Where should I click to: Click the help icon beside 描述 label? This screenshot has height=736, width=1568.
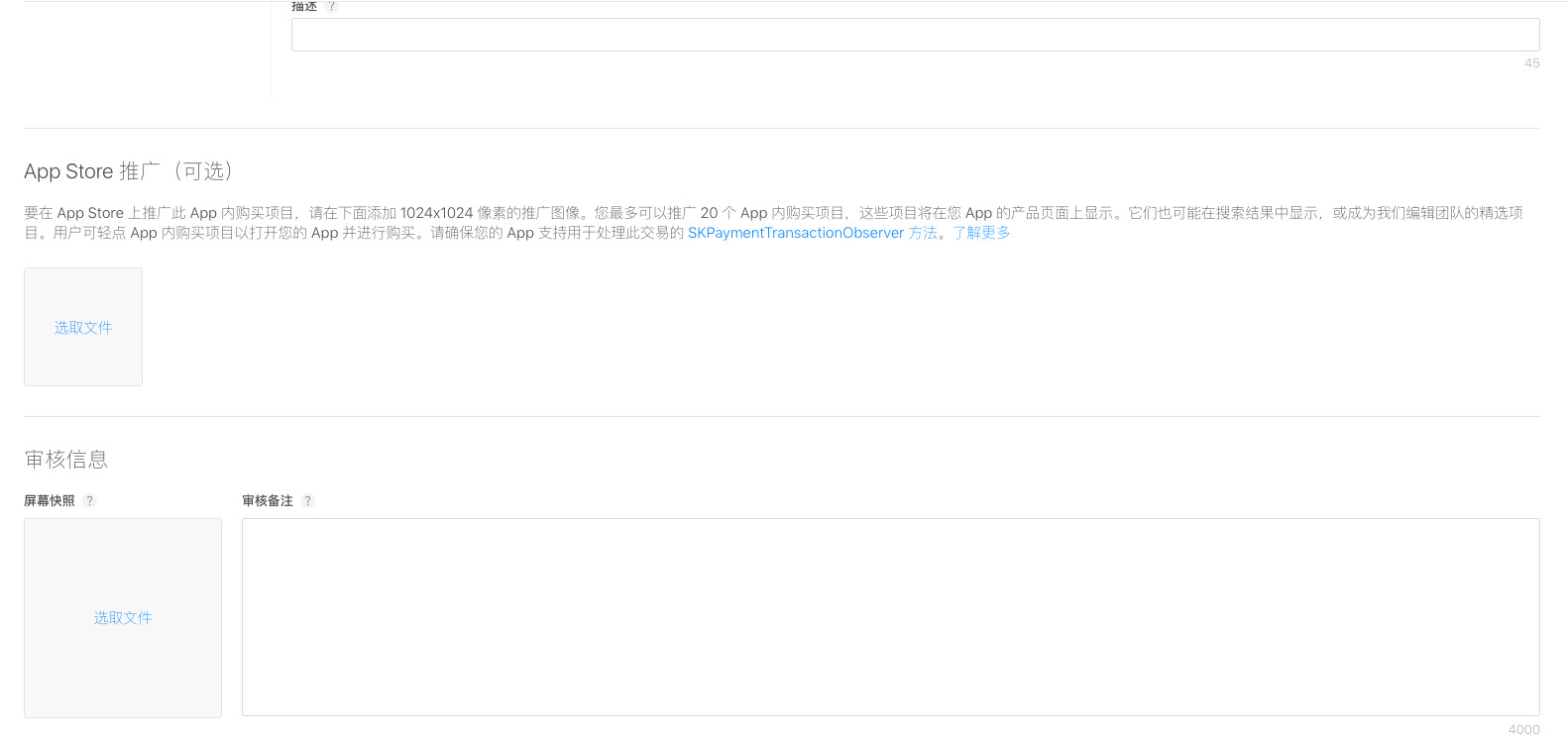(x=332, y=6)
